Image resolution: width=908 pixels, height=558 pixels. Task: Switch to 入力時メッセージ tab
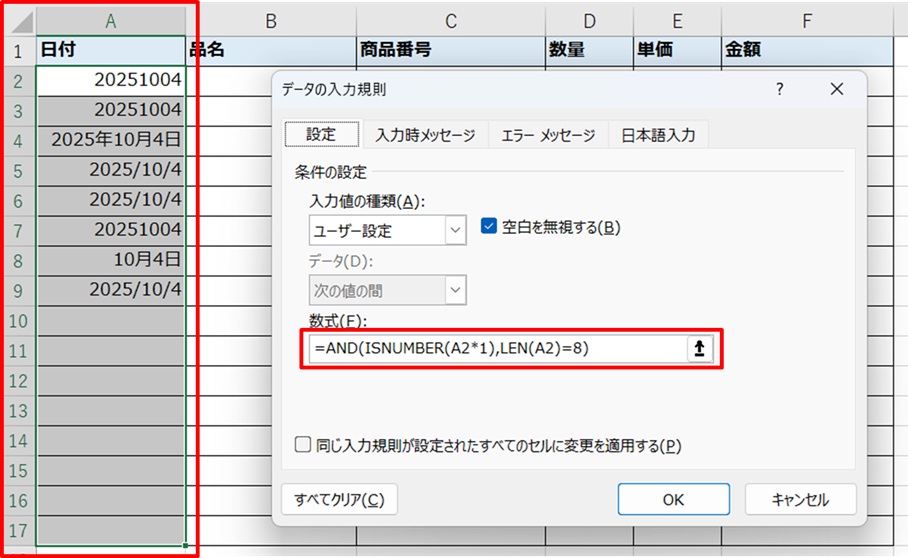click(x=425, y=135)
